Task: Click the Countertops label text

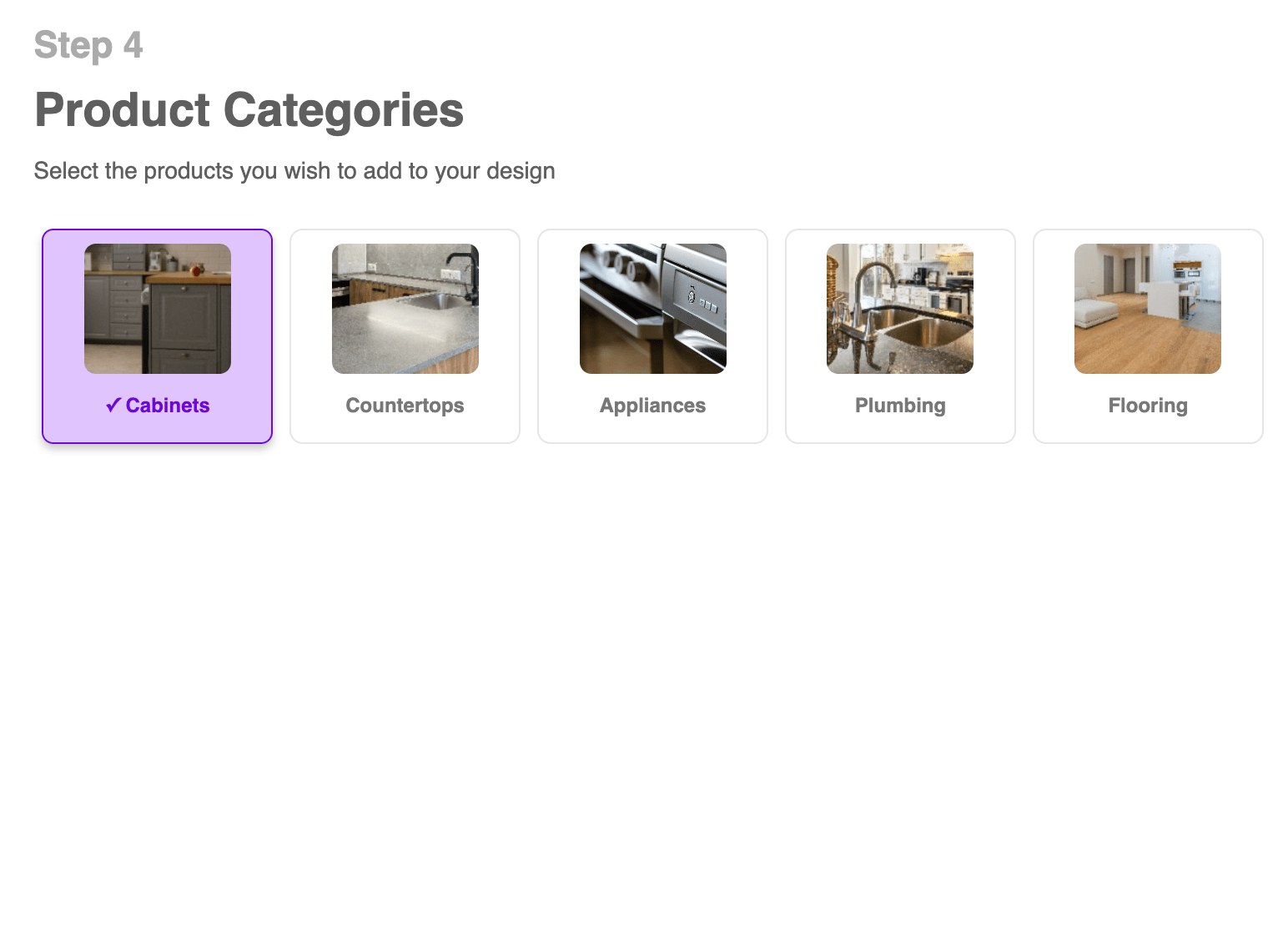Action: [405, 406]
